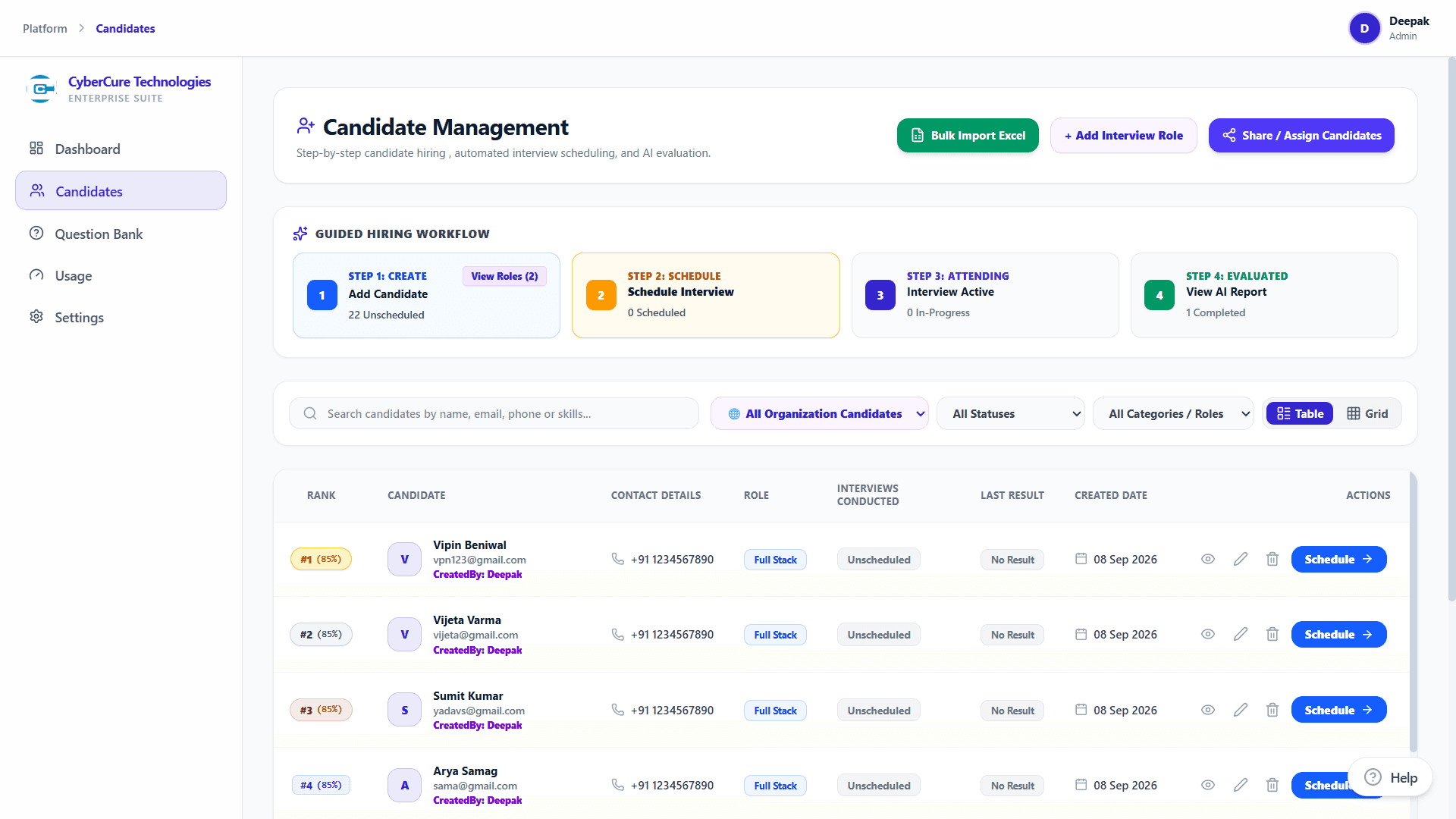Click the candidate table vertical scrollbar
Image resolution: width=1456 pixels, height=819 pixels.
tap(1414, 613)
